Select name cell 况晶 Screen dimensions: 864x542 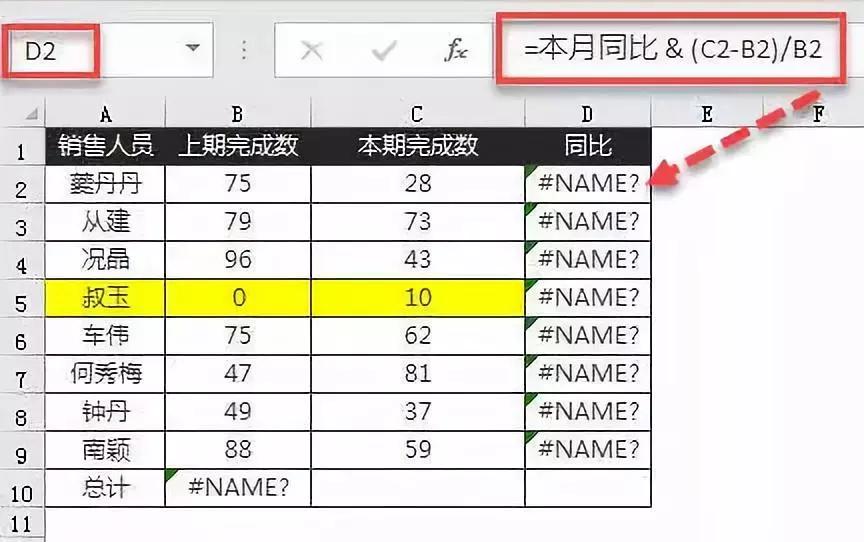click(x=105, y=260)
